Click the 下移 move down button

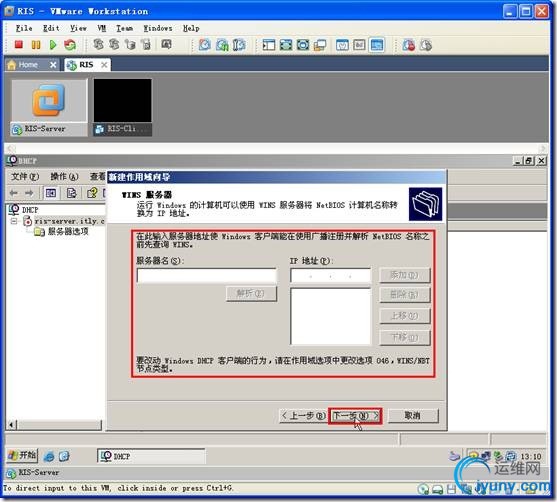(x=405, y=337)
